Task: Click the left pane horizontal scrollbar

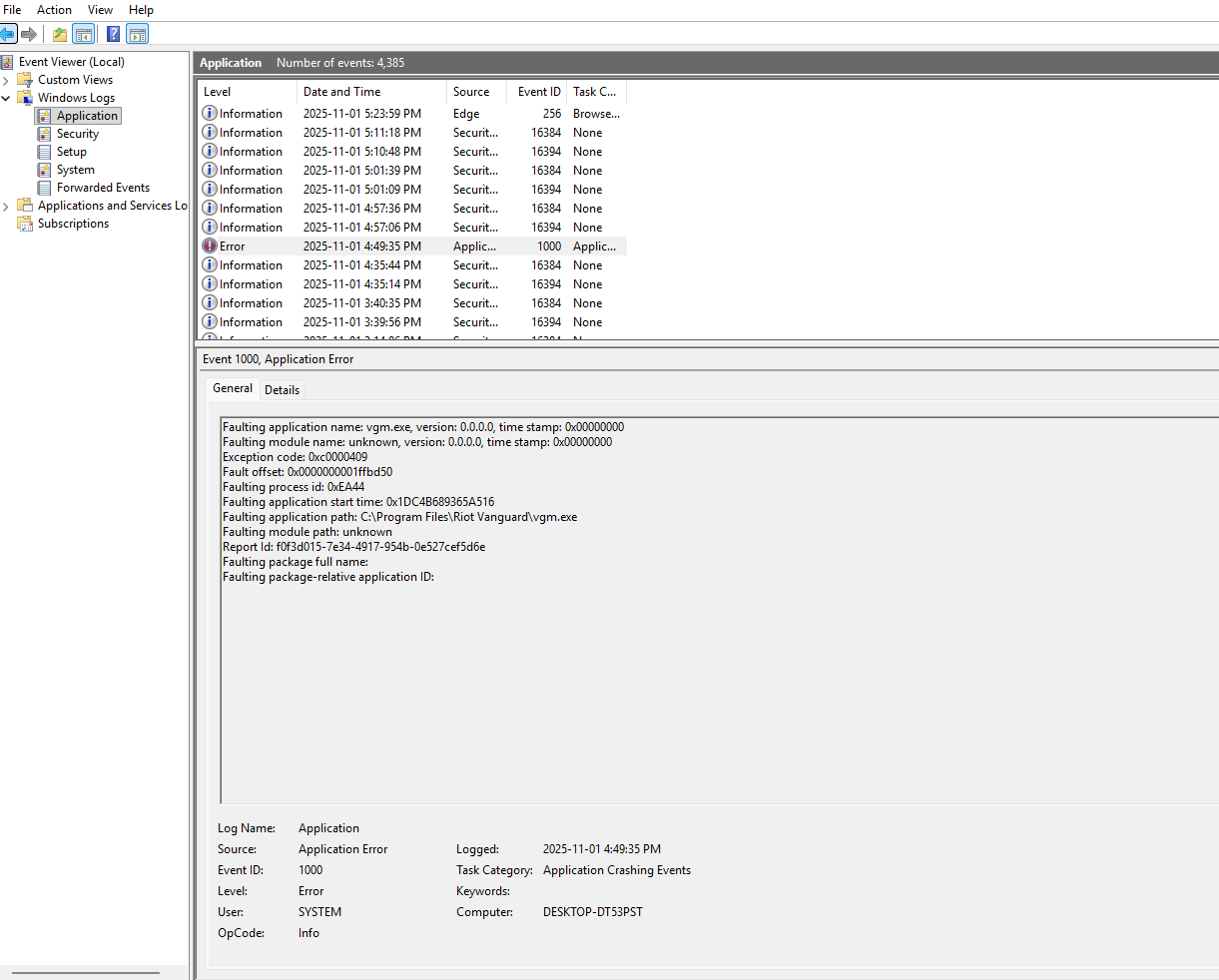Action: click(x=86, y=972)
